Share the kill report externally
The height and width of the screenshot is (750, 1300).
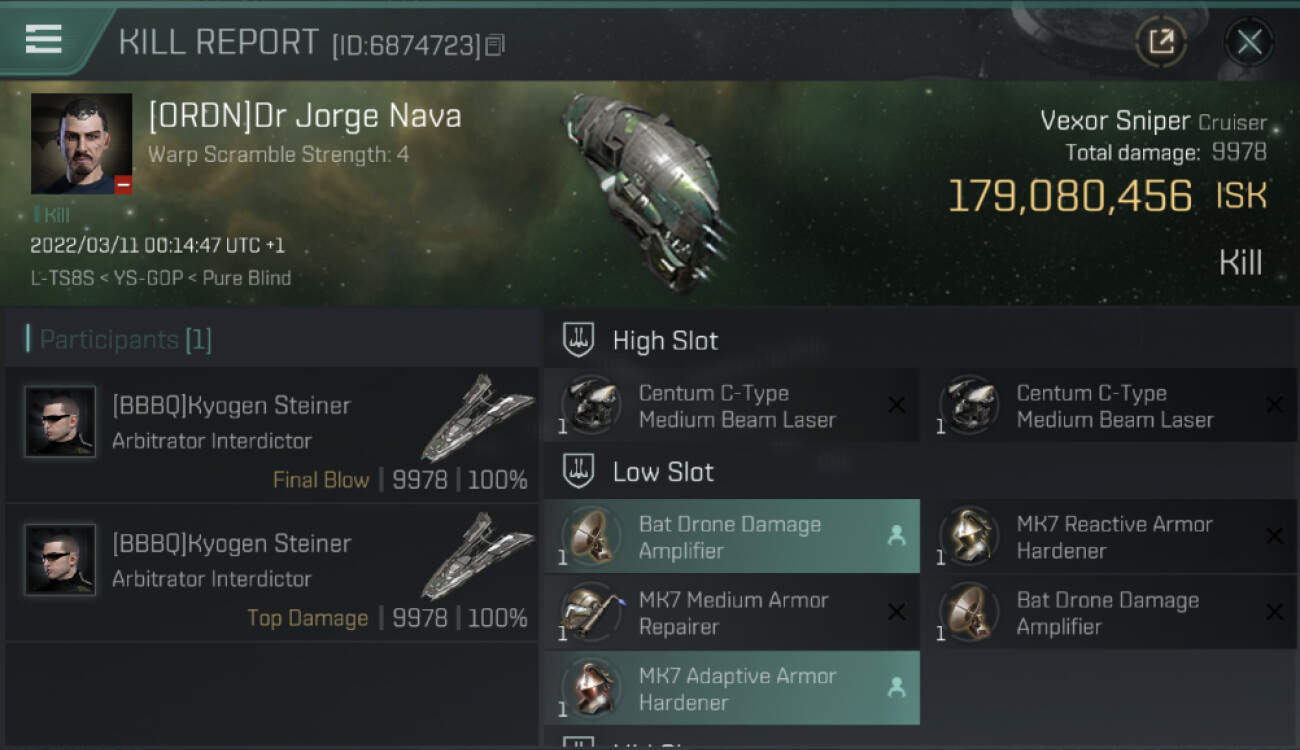pyautogui.click(x=1161, y=42)
